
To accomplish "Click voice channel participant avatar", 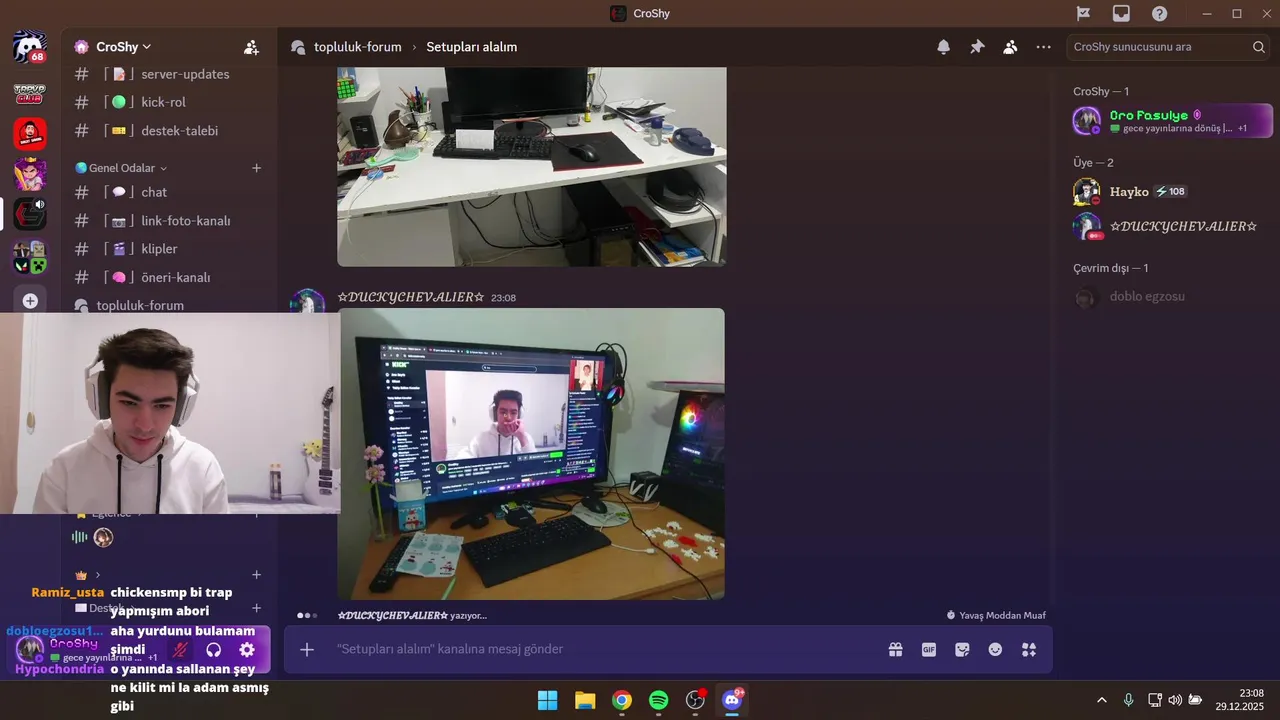I will coord(103,538).
